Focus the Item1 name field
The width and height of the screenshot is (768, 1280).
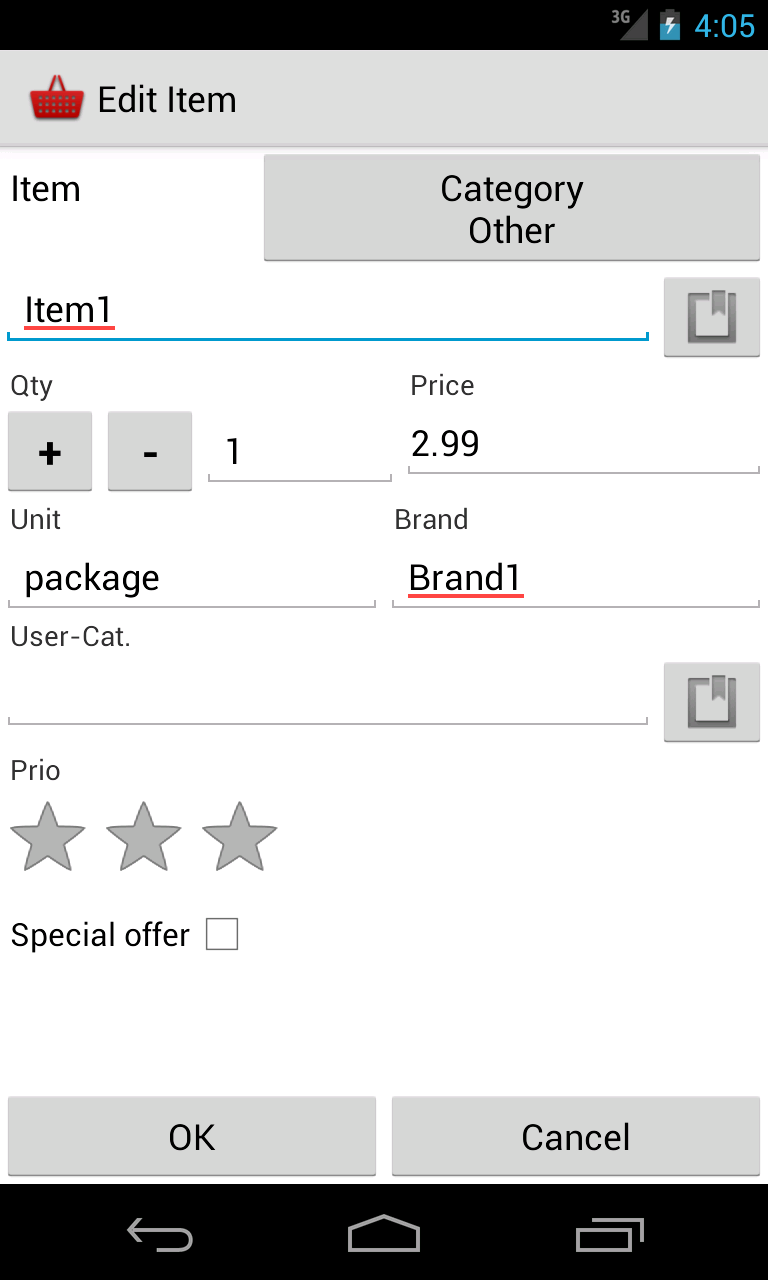point(328,311)
